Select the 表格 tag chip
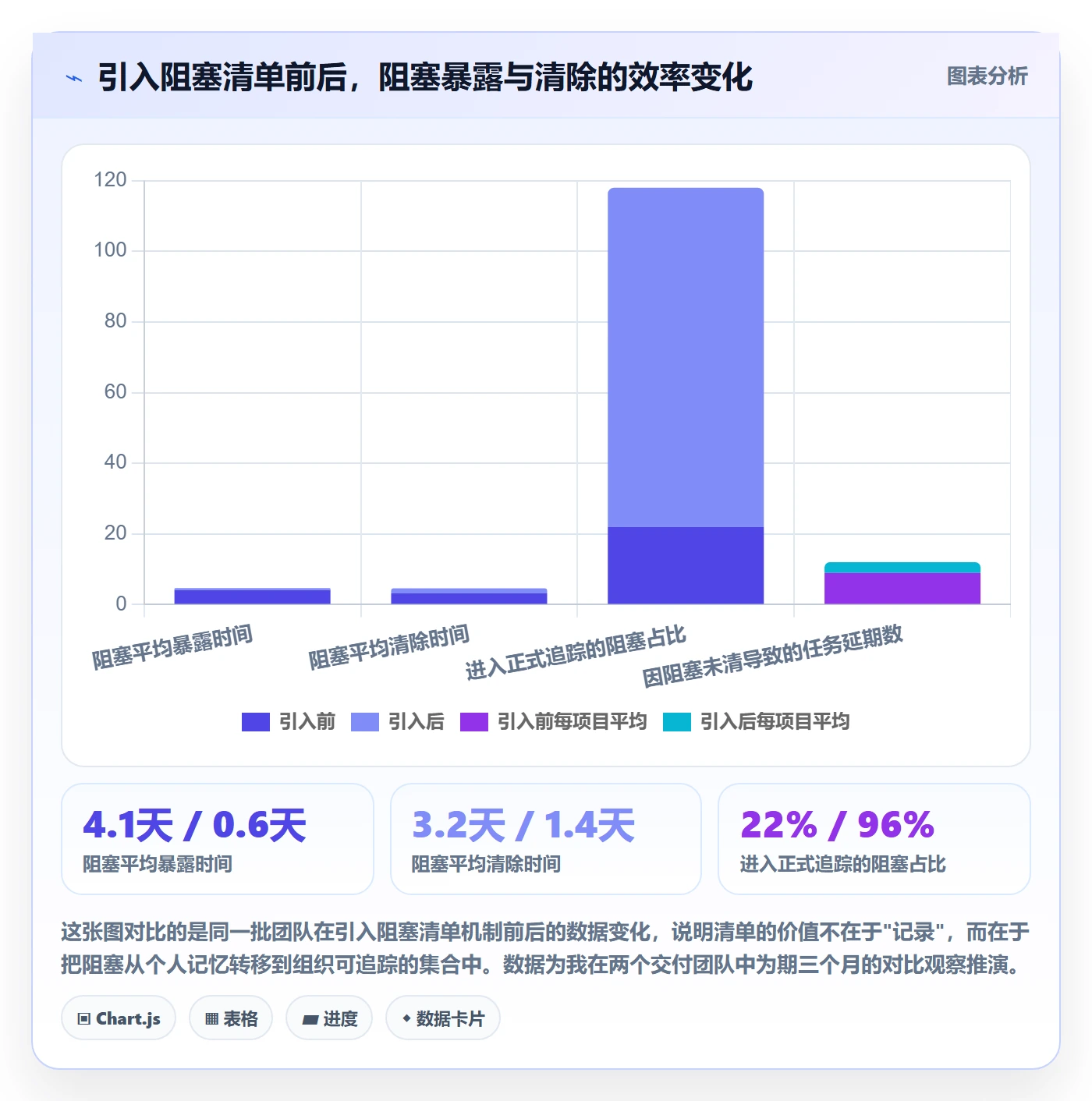Image resolution: width=1092 pixels, height=1101 pixels. coord(231,1018)
